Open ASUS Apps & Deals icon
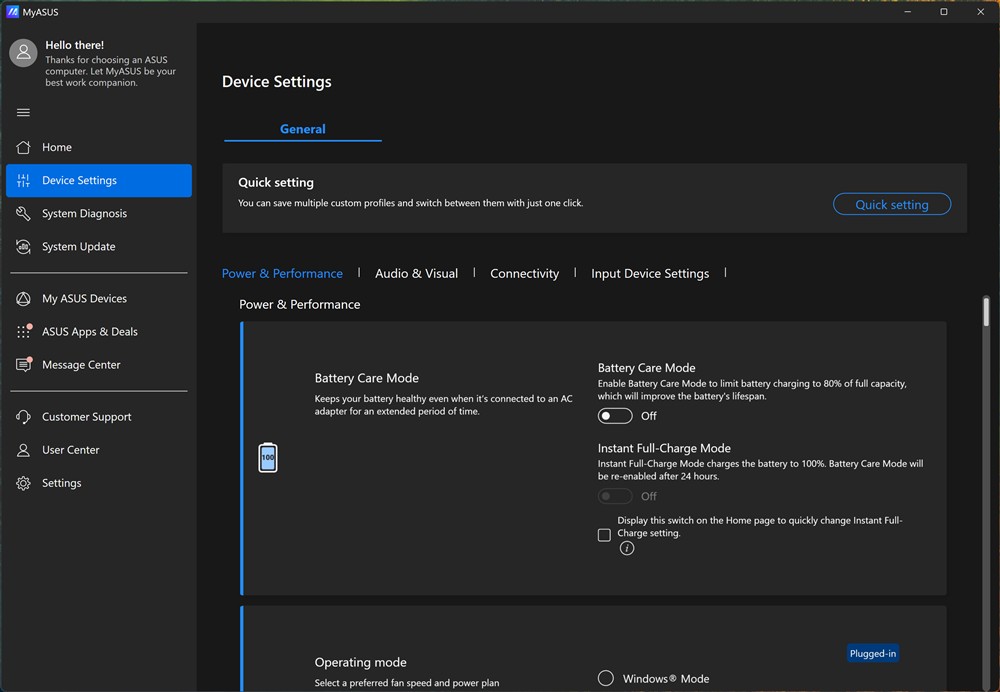The width and height of the screenshot is (1000, 692). [x=24, y=332]
